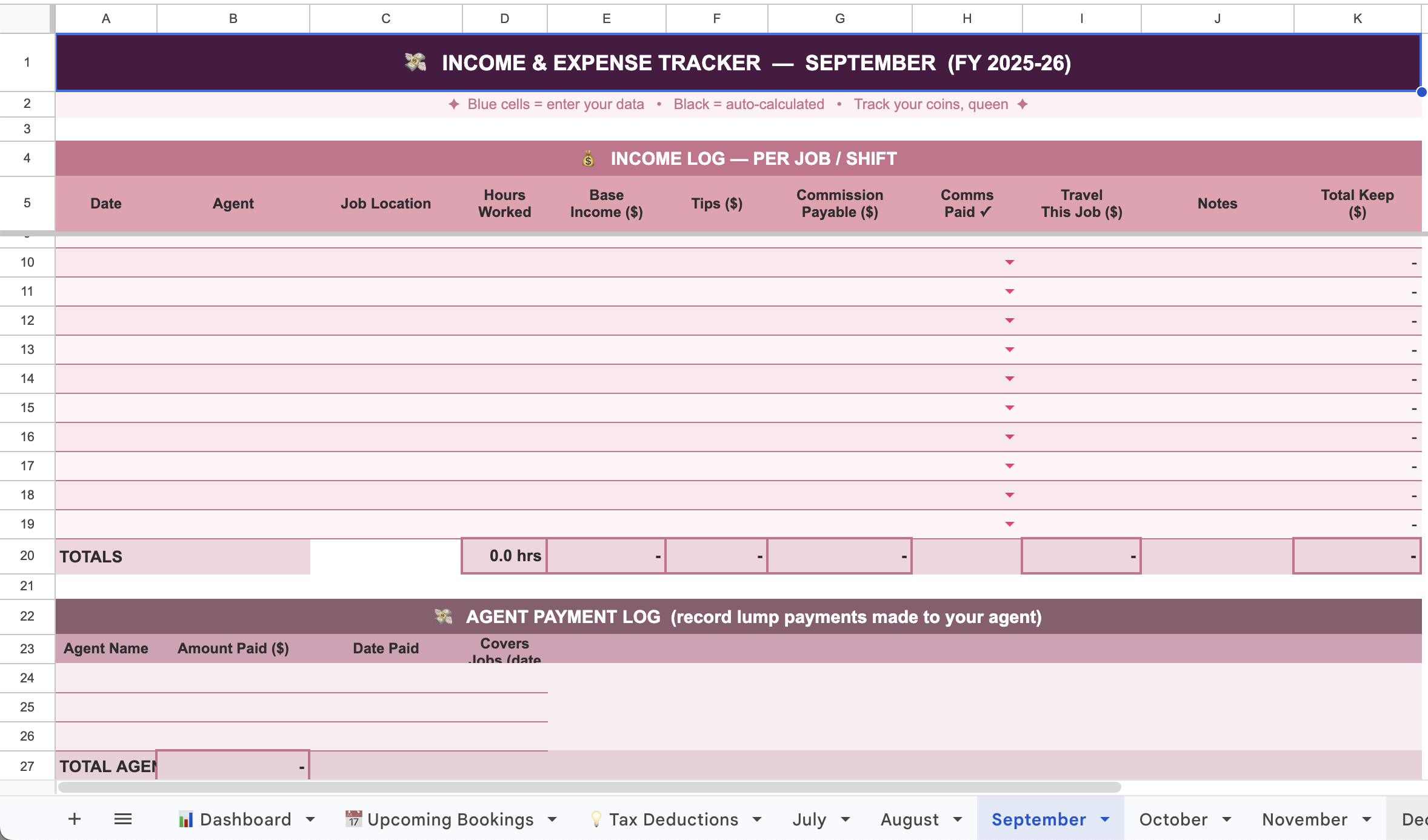Open the October tab menu arrow

[1227, 819]
